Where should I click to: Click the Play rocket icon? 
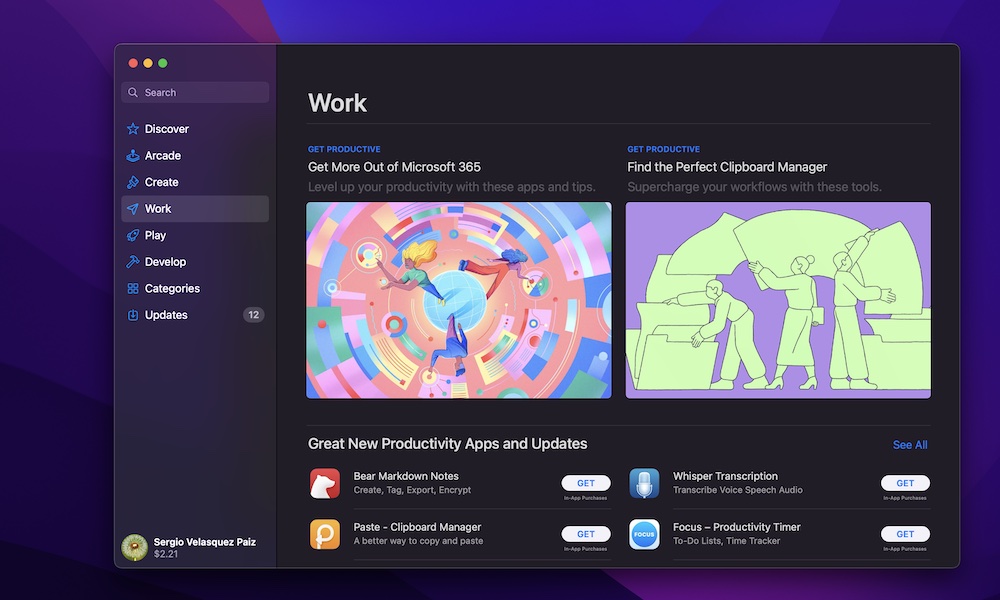(x=133, y=235)
